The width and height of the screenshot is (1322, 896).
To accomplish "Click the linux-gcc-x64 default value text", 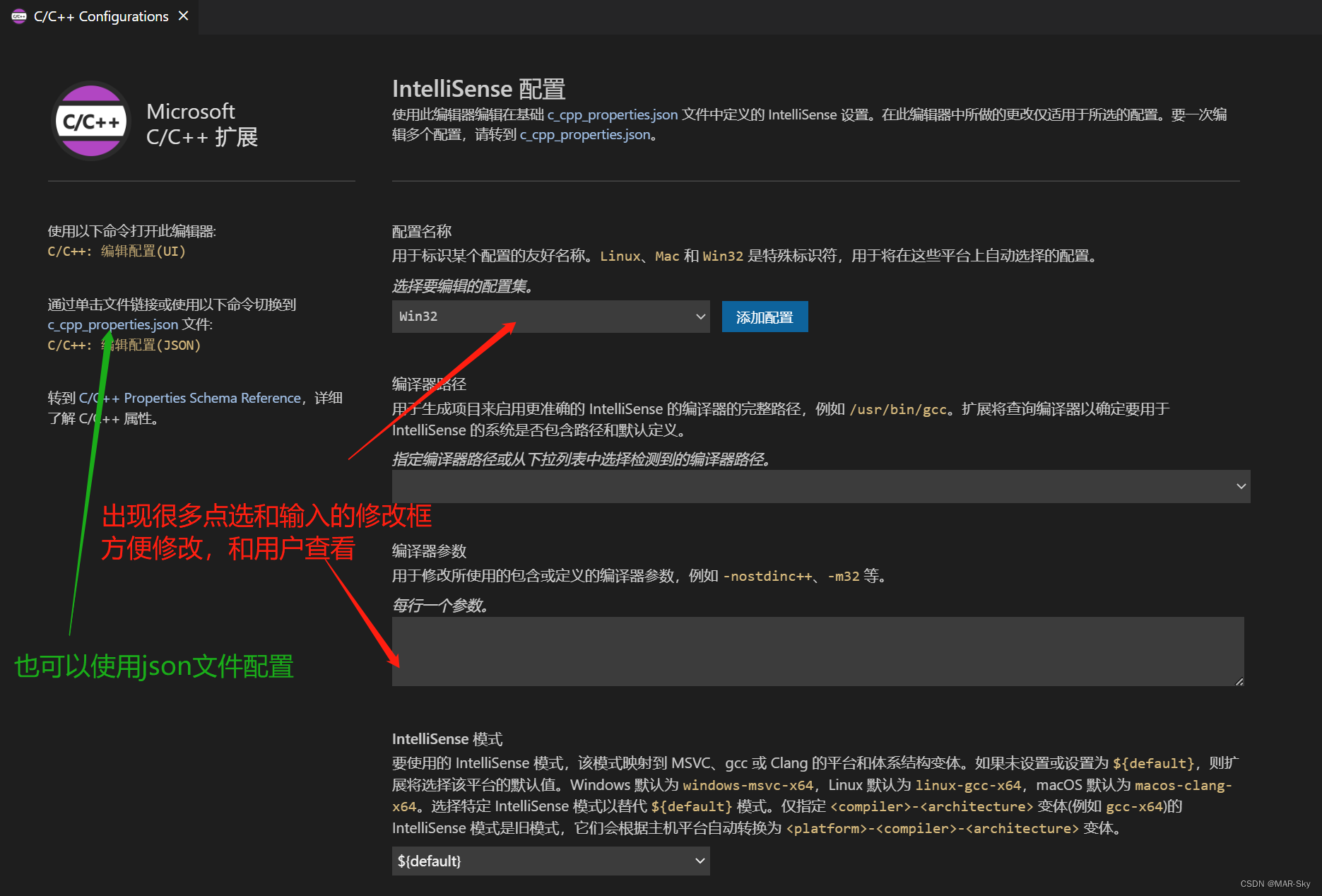I will click(x=968, y=785).
